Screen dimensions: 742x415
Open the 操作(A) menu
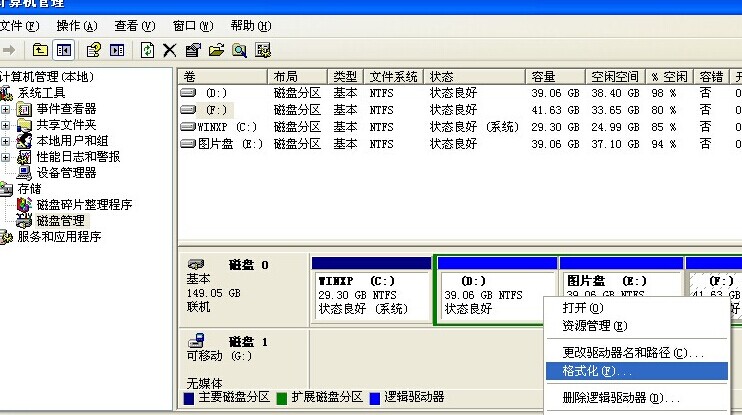tap(77, 26)
